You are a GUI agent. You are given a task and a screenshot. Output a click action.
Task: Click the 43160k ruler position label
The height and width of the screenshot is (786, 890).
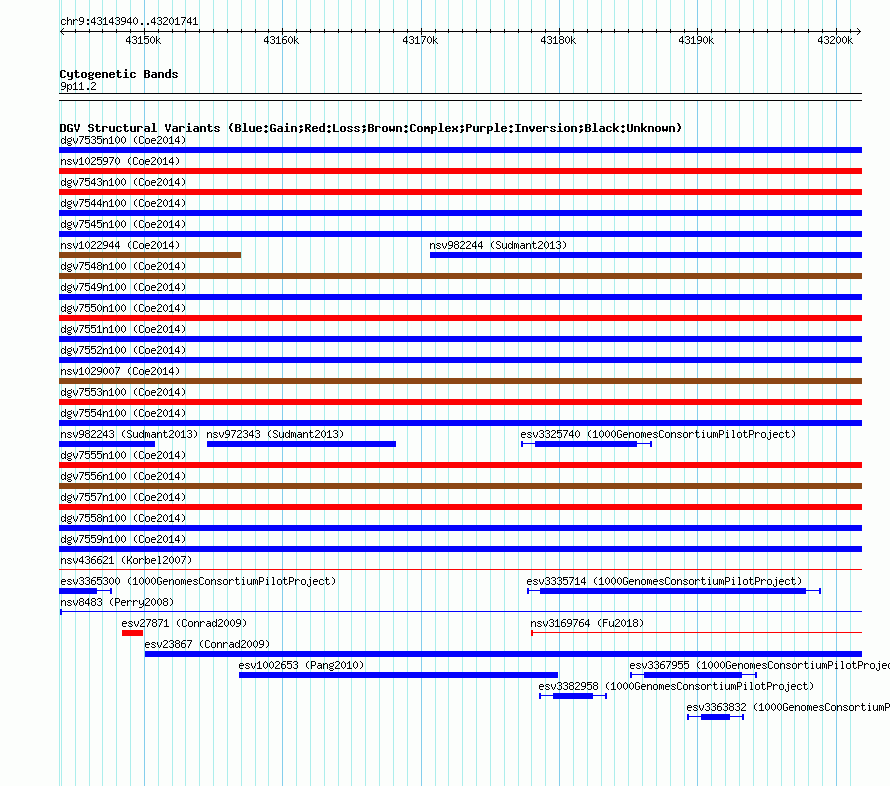(x=281, y=40)
